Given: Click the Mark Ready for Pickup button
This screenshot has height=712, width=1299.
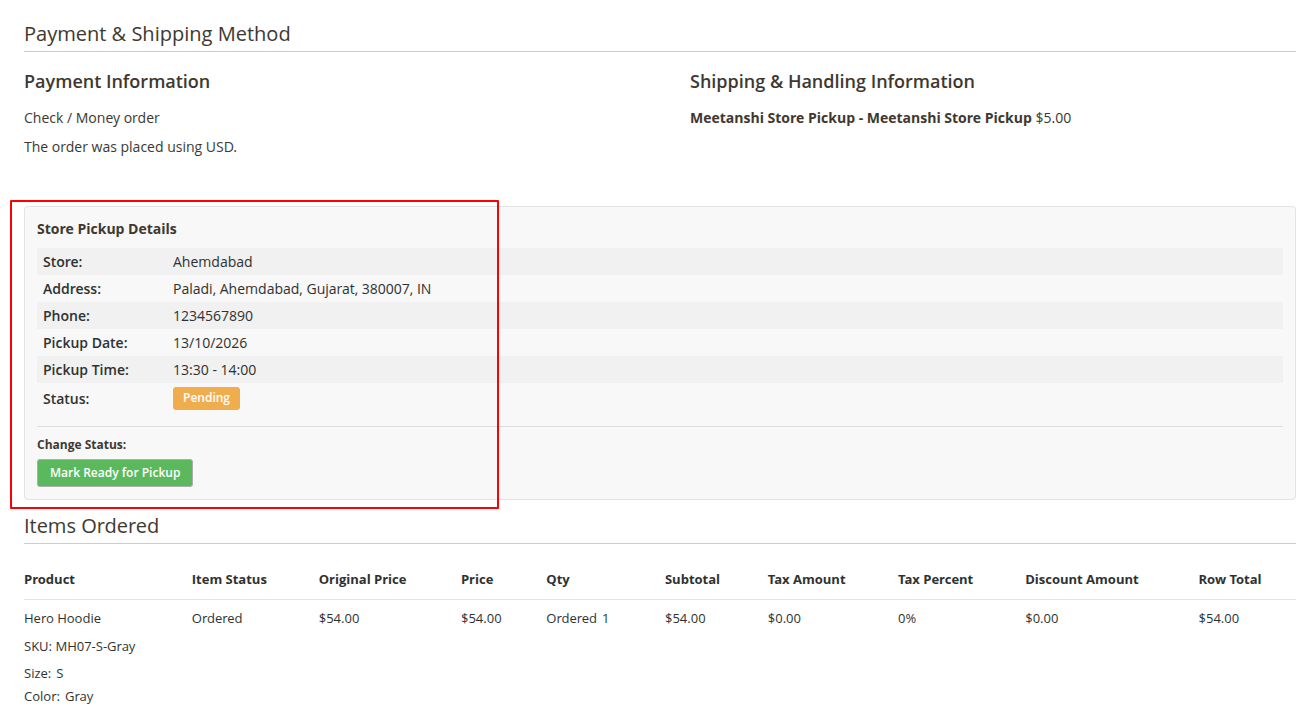Looking at the screenshot, I should pos(115,473).
